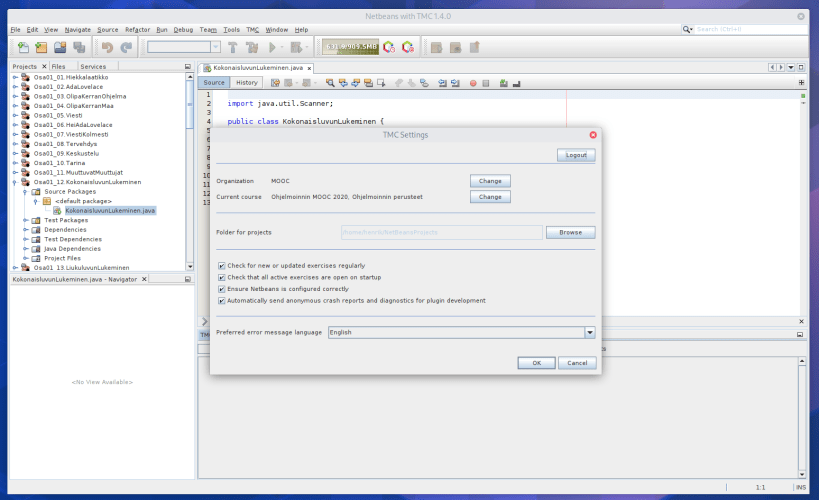
Task: Expand the Osa01_01.Hiekkalaatikko project node
Action: click(15, 77)
